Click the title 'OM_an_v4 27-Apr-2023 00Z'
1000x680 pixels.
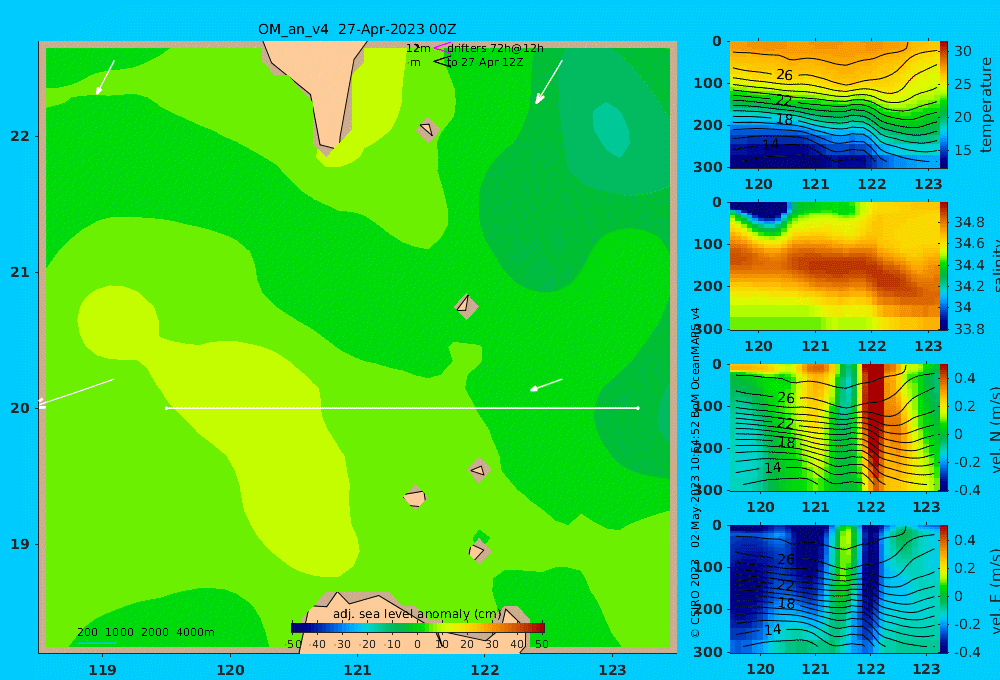click(x=357, y=29)
